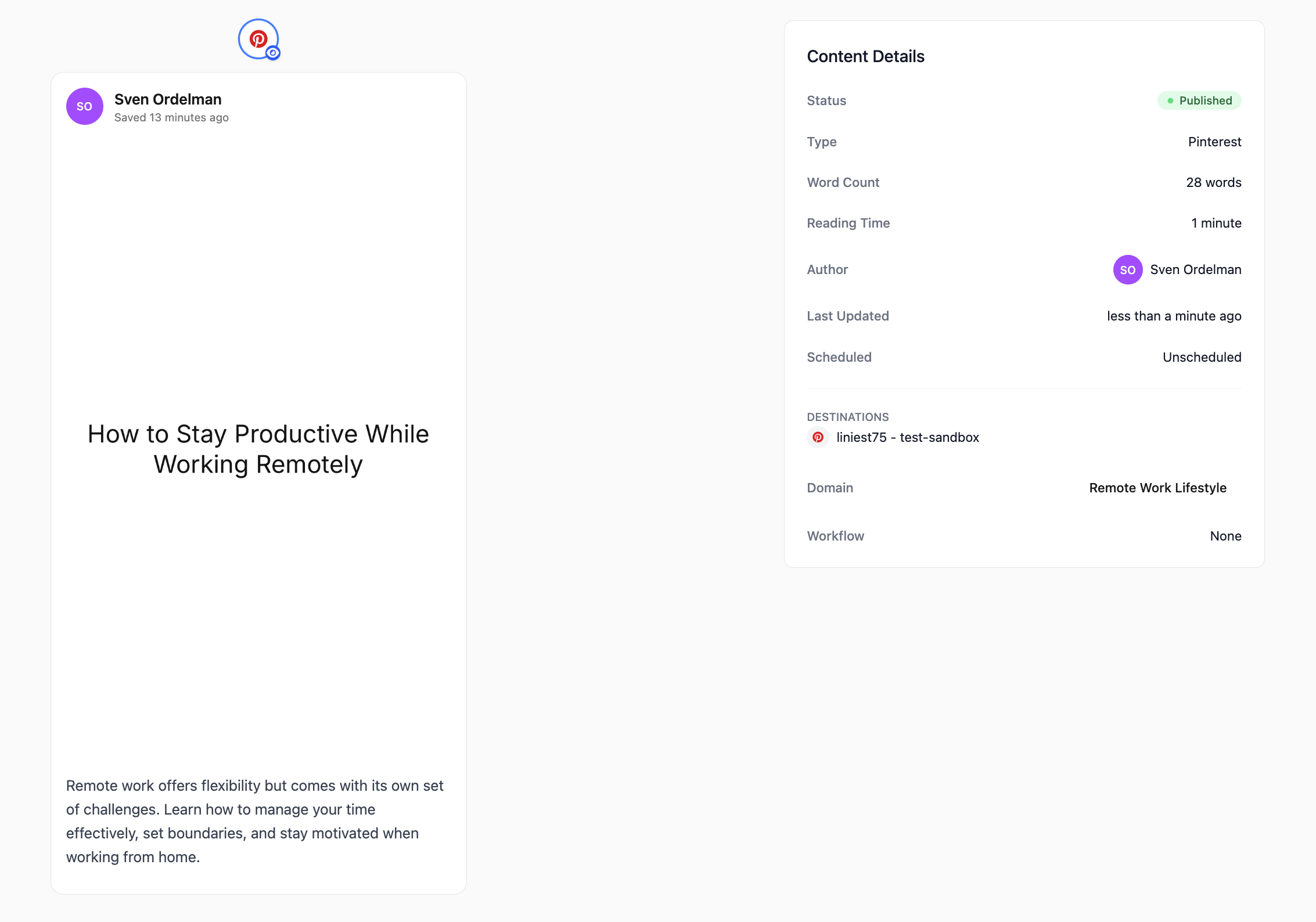Open the Scheduled options
1316x922 pixels.
[839, 357]
